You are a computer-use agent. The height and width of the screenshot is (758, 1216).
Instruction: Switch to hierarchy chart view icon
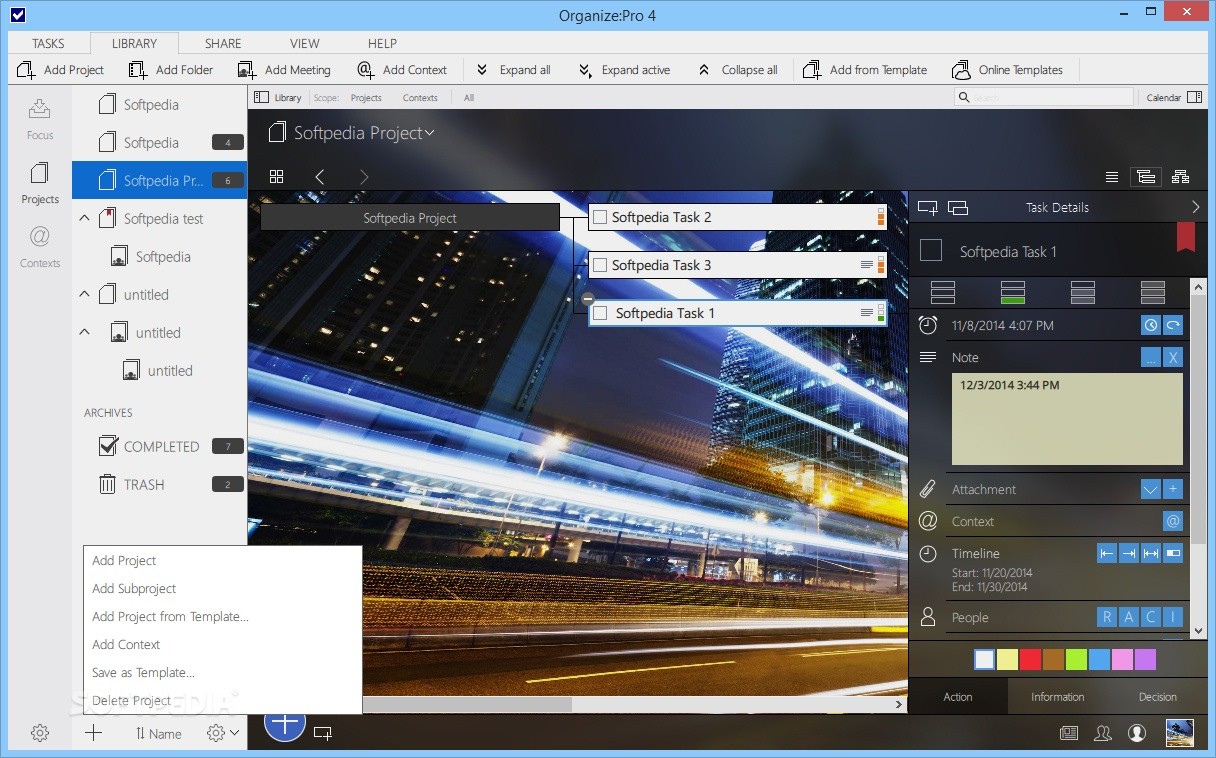(x=1180, y=177)
